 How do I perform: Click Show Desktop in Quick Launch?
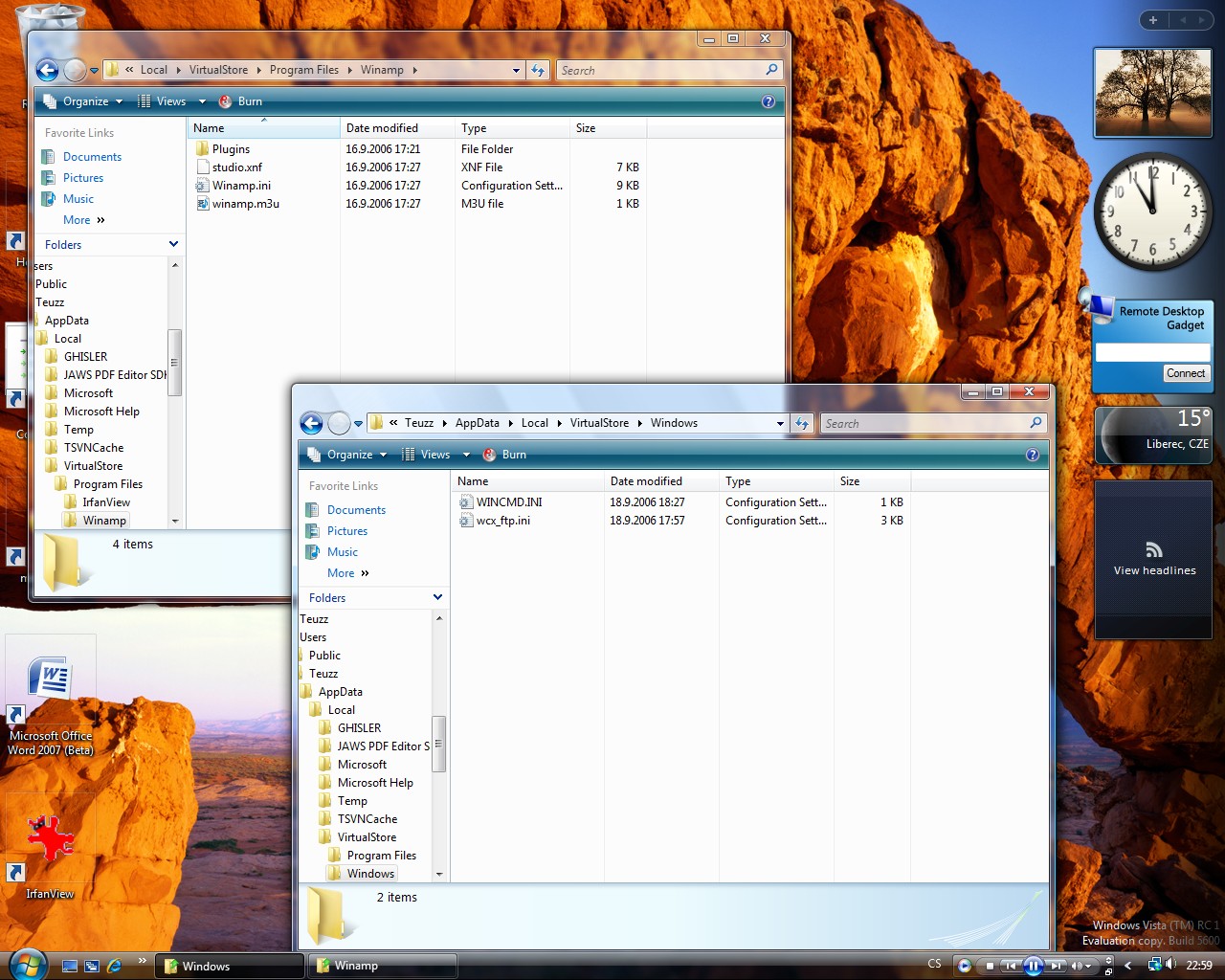tap(69, 966)
